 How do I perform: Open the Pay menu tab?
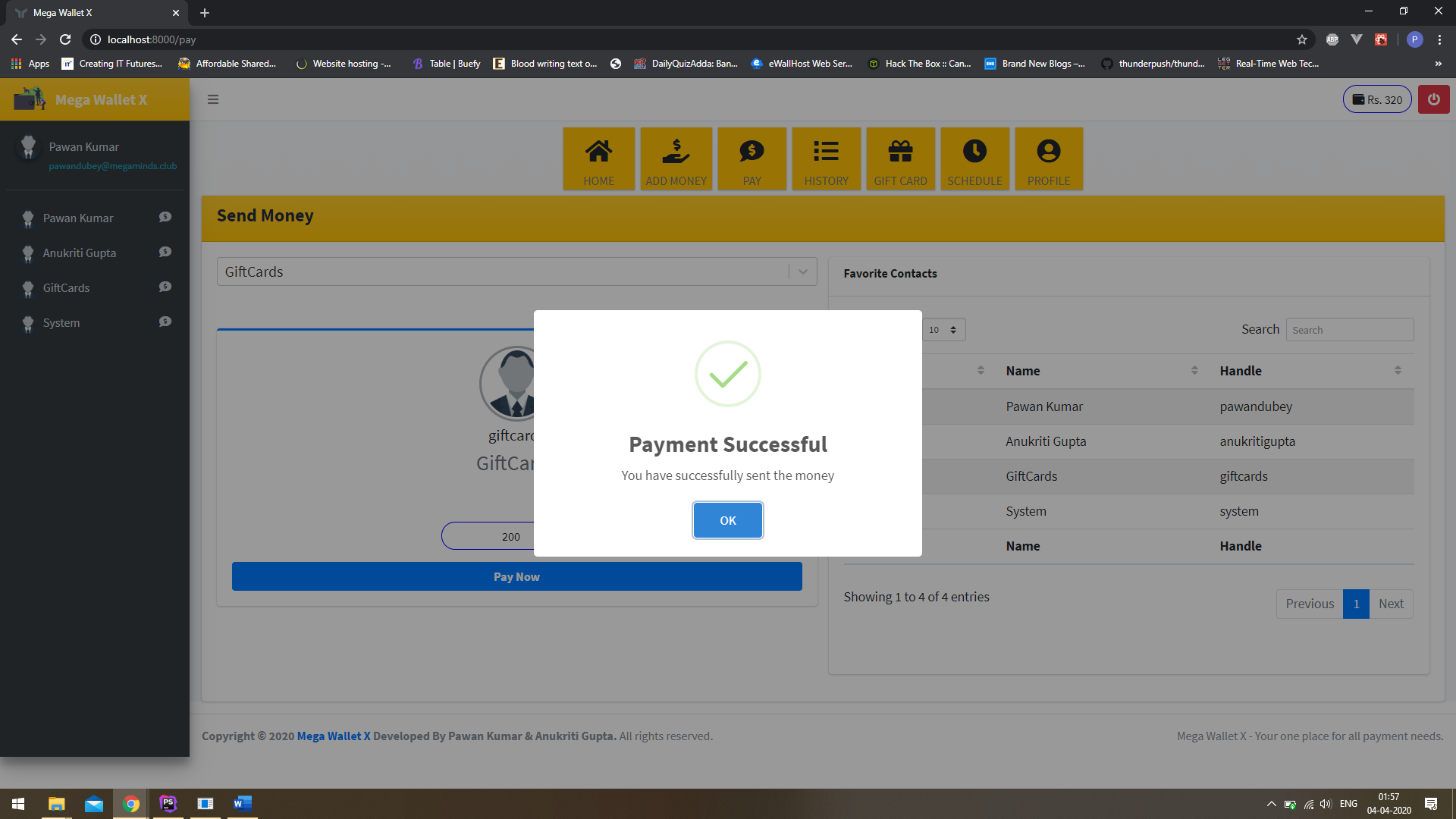(x=752, y=158)
